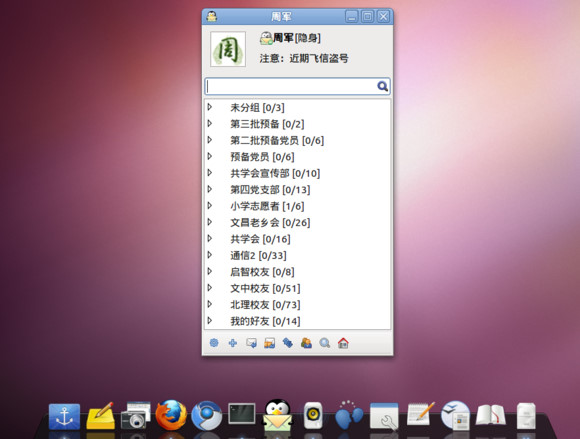Screen dimensions: 580x439
Task: Click the 注意：近期飞信盗号 signature text
Action: pyautogui.click(x=304, y=58)
